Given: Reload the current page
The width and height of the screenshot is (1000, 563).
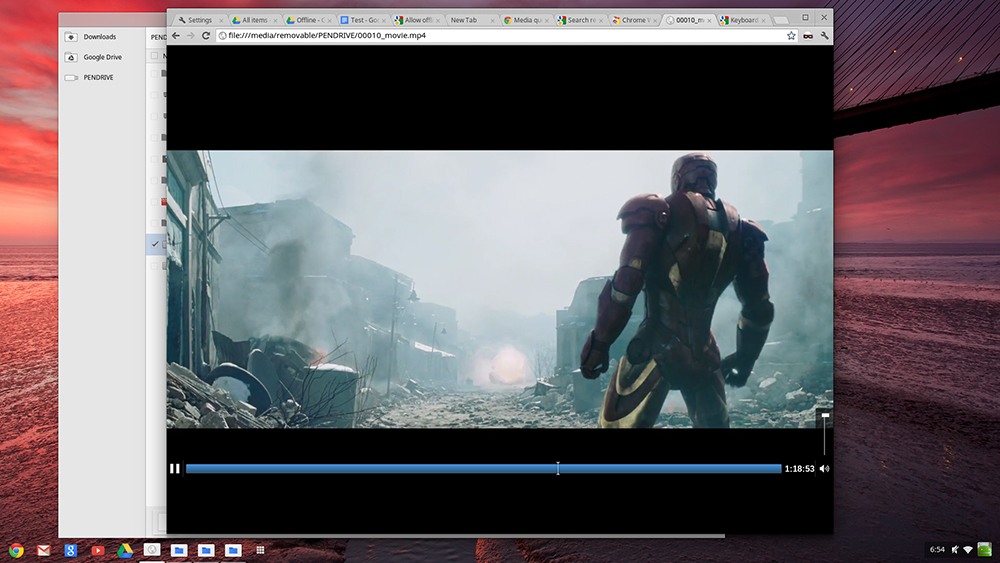Looking at the screenshot, I should pyautogui.click(x=206, y=36).
